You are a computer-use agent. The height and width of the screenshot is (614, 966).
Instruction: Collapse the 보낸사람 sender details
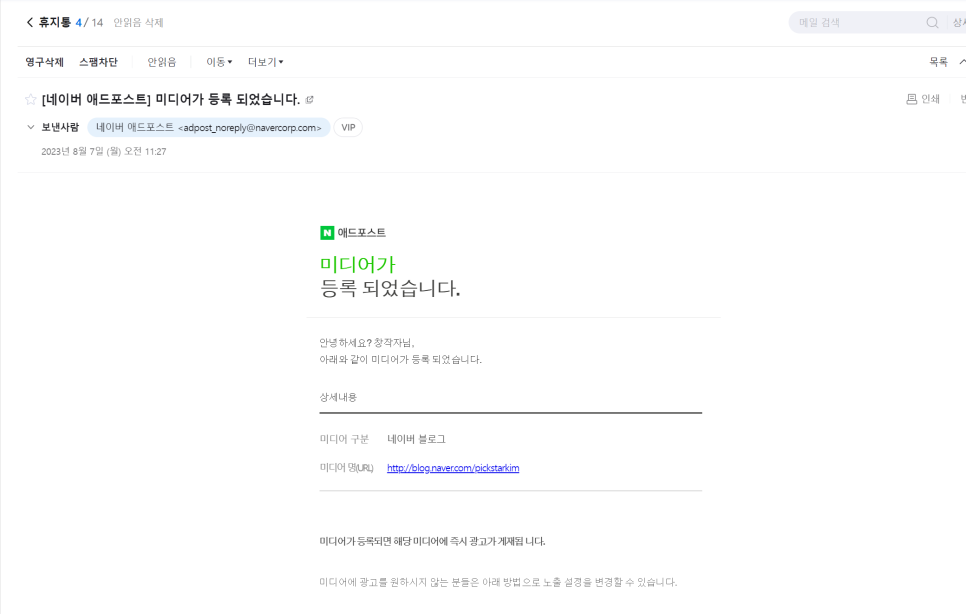pos(30,127)
